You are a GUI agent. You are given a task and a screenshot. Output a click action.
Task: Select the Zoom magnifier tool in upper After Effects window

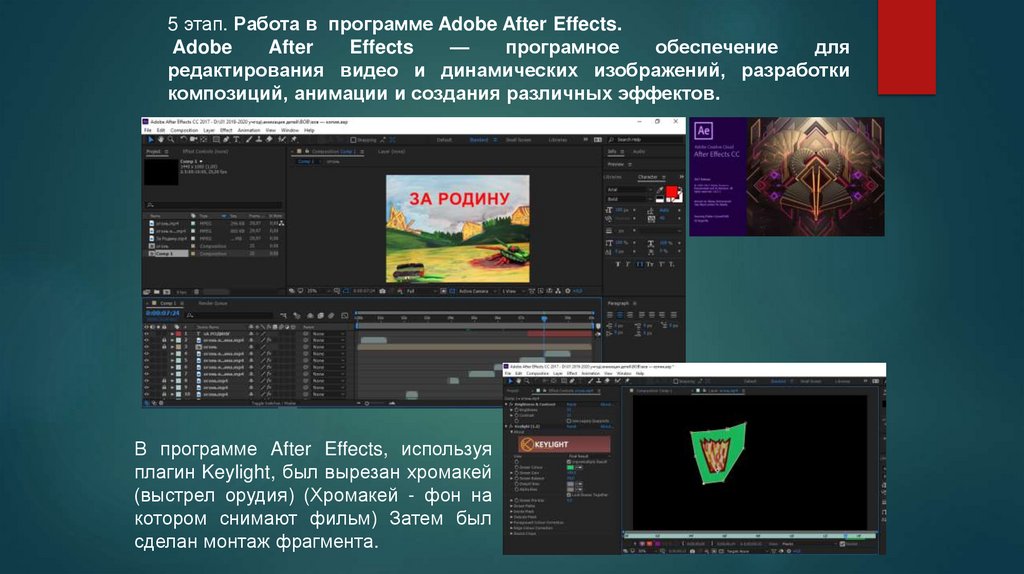click(x=171, y=140)
